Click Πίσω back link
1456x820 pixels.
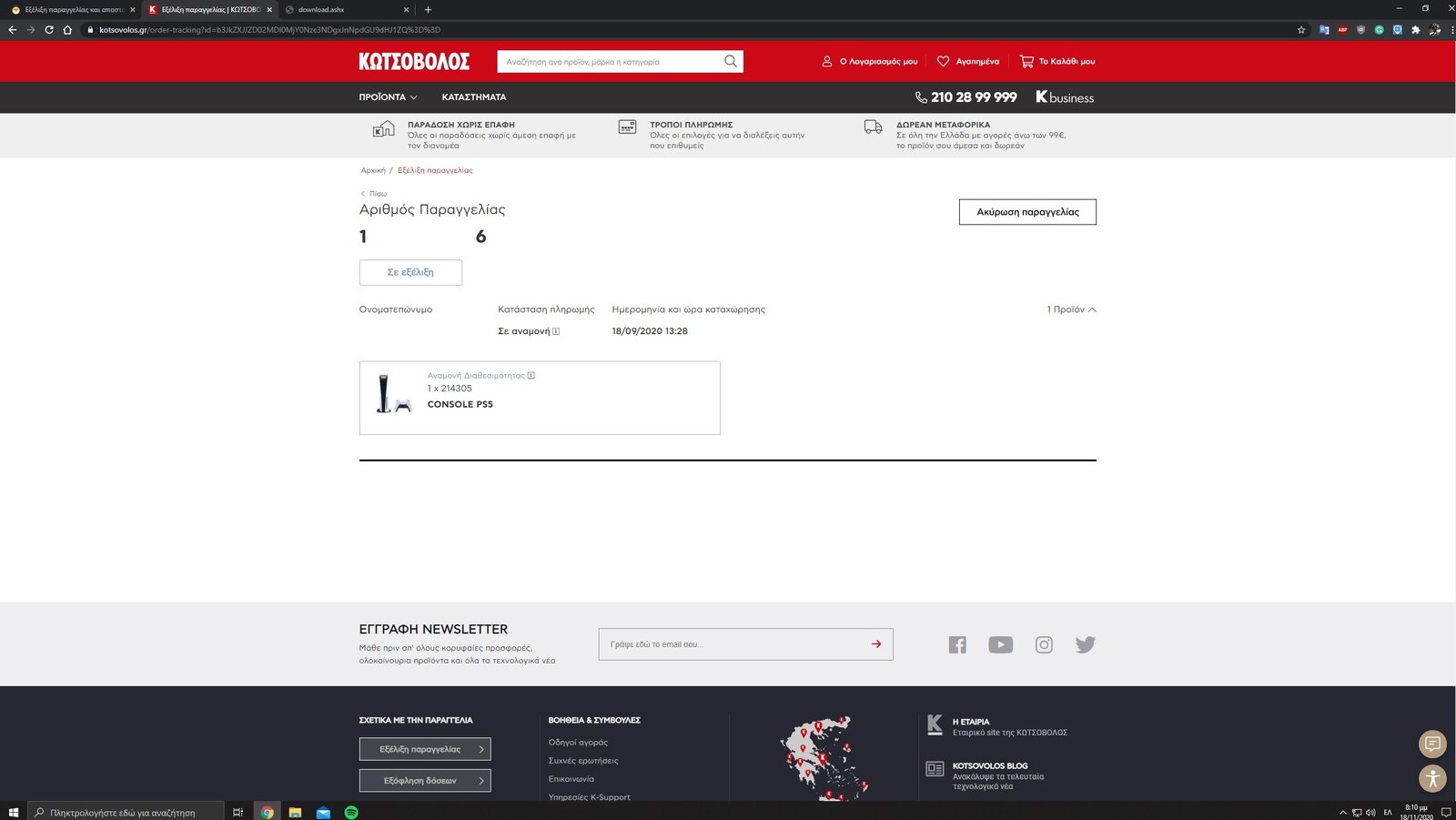[374, 194]
